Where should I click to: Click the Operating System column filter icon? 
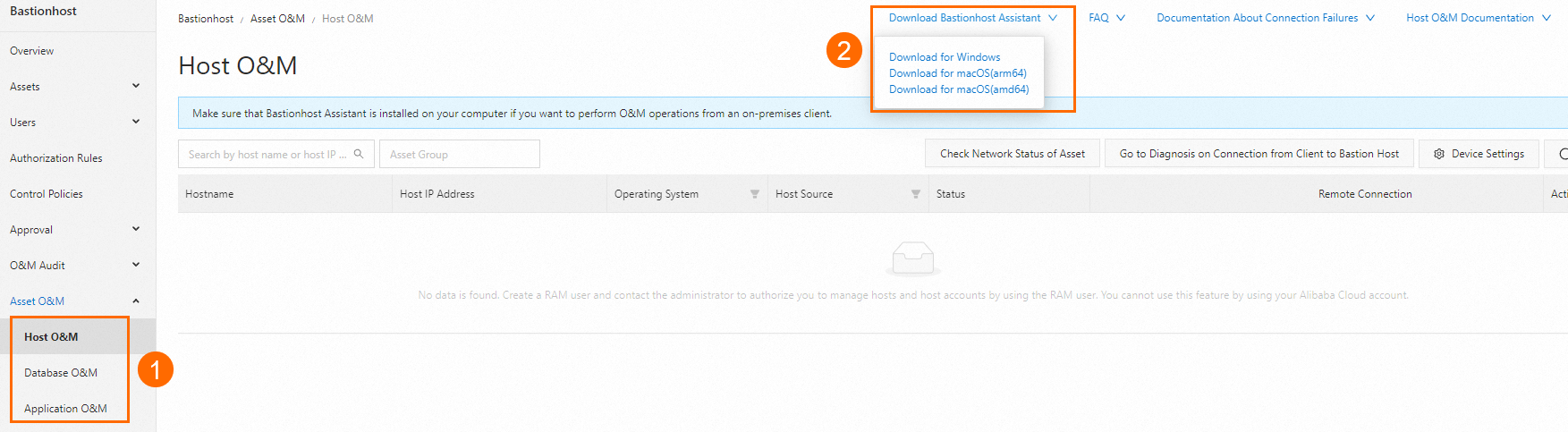[x=755, y=194]
